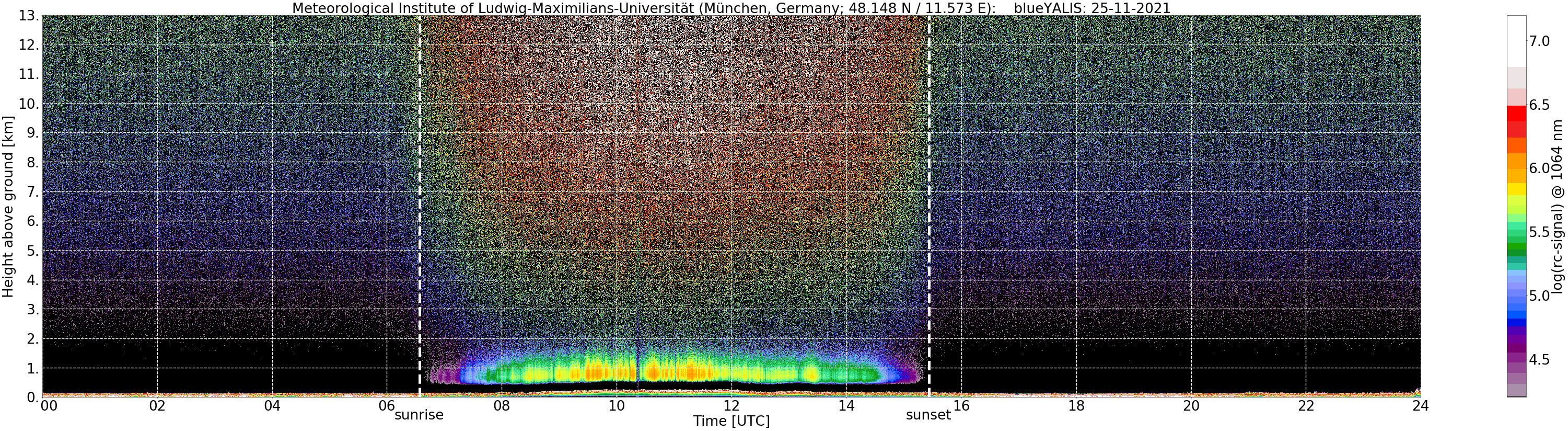Click the y-axis tick label '5.'
This screenshot has width=1568, height=431.
point(33,251)
